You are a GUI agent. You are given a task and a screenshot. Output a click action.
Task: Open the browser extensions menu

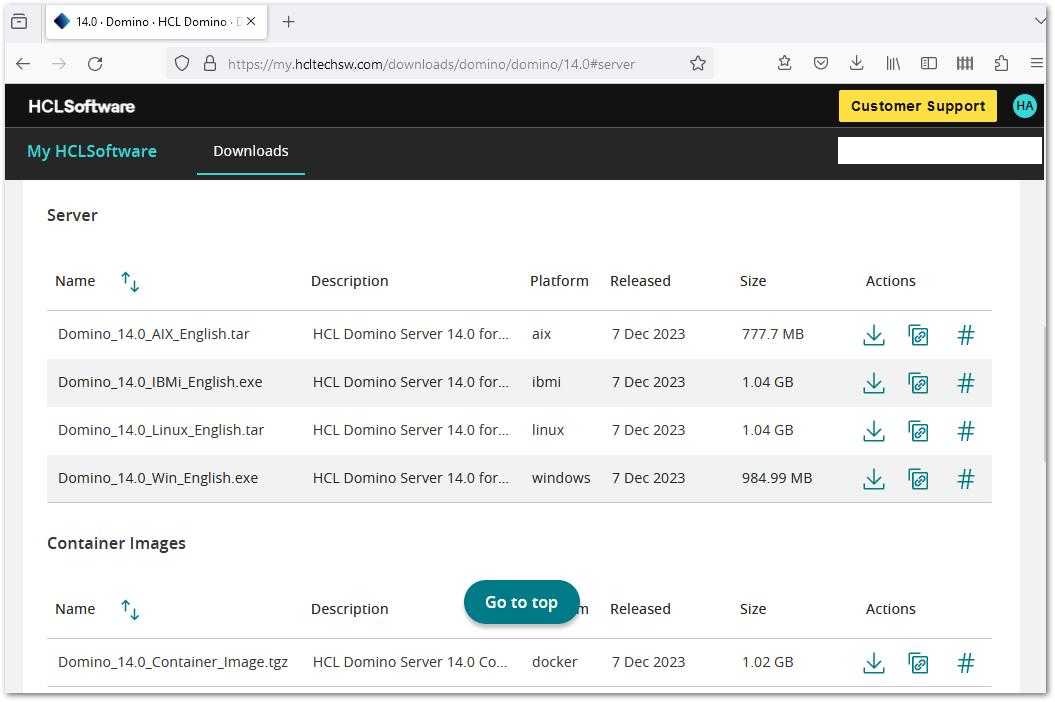pyautogui.click(x=1001, y=63)
